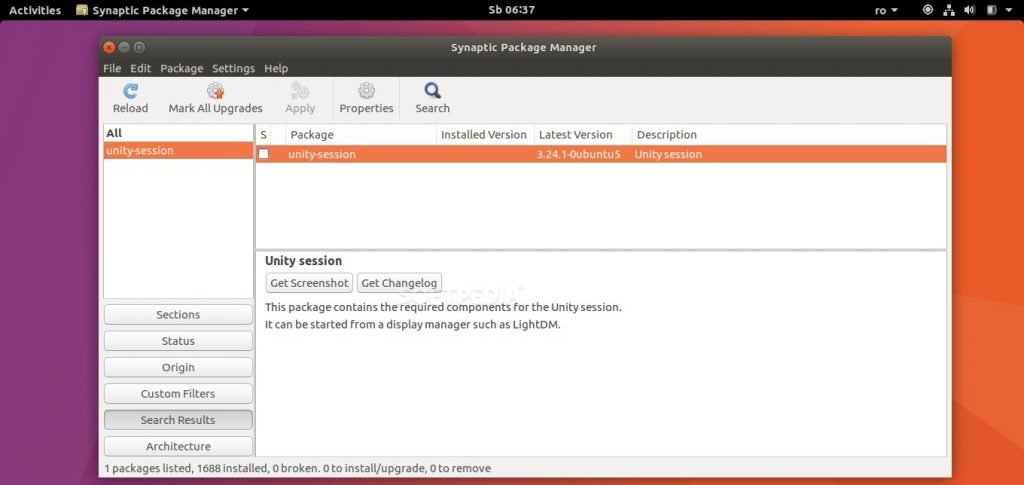Open the 'ro' keyboard layout dropdown
Screen dimensions: 1024x485
[x=886, y=10]
